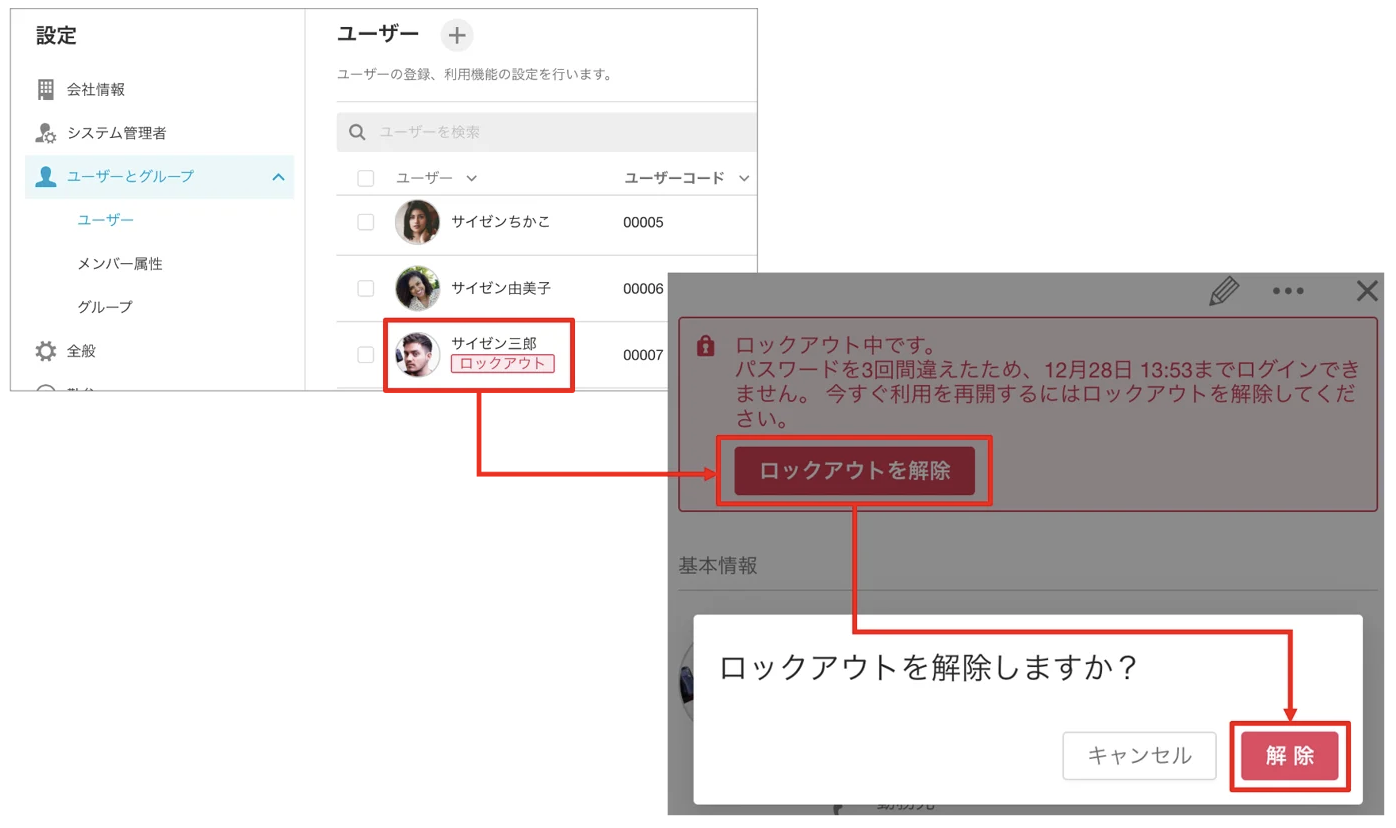
Task: Click the system administrator icon
Action: 46,133
